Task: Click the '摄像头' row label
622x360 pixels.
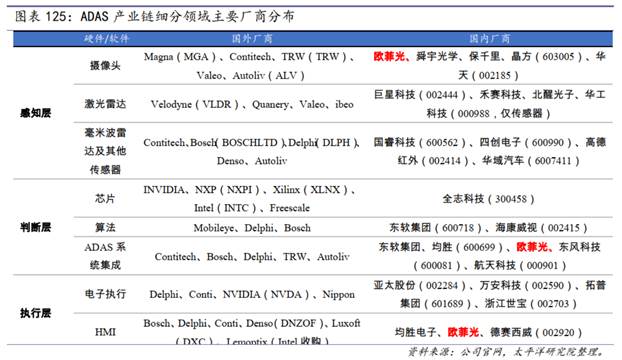Action: coord(105,65)
